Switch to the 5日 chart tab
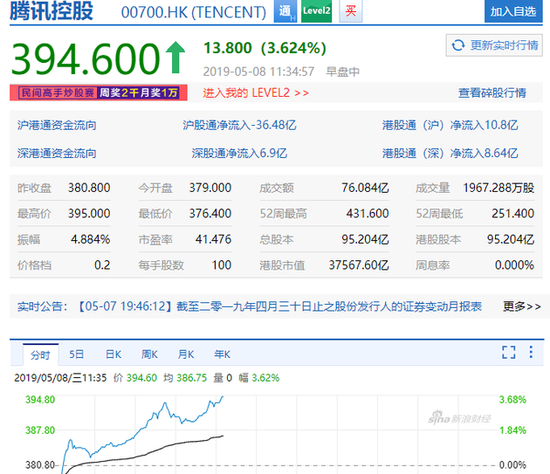 (76, 354)
